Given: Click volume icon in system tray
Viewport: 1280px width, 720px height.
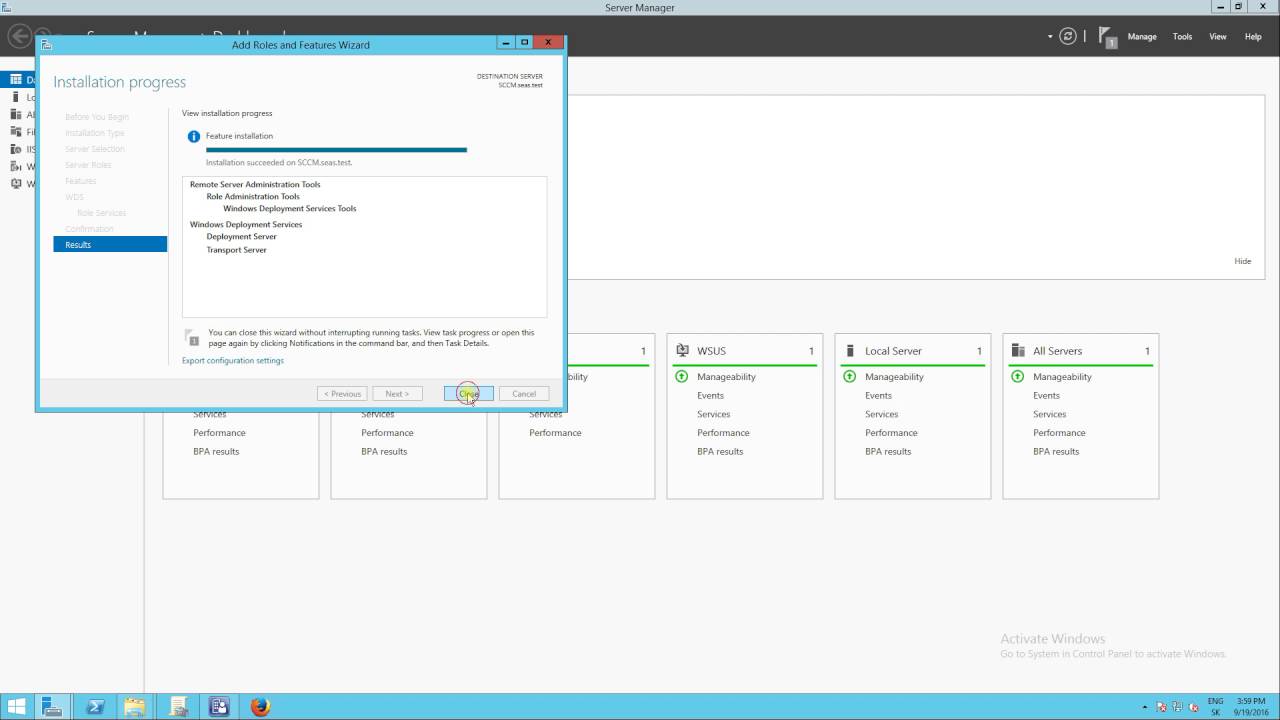Looking at the screenshot, I should pos(1195,707).
